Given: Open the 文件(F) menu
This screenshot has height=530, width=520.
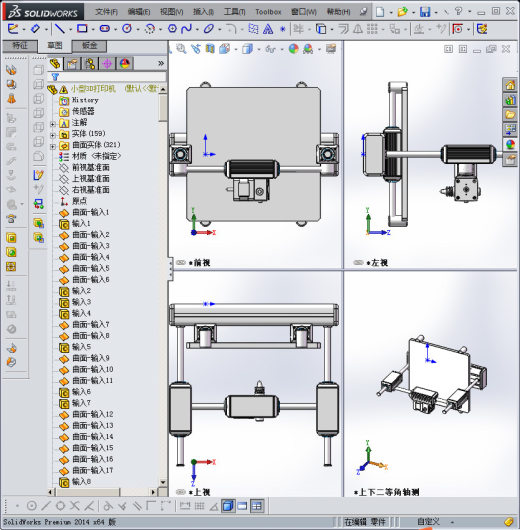Looking at the screenshot, I should pyautogui.click(x=107, y=12).
